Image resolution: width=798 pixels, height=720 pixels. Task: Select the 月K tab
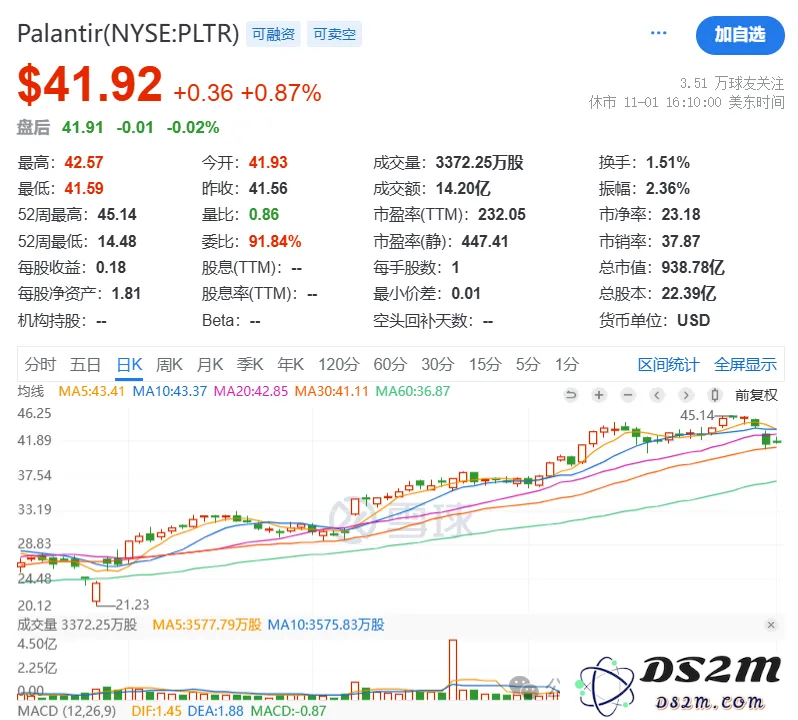[210, 364]
